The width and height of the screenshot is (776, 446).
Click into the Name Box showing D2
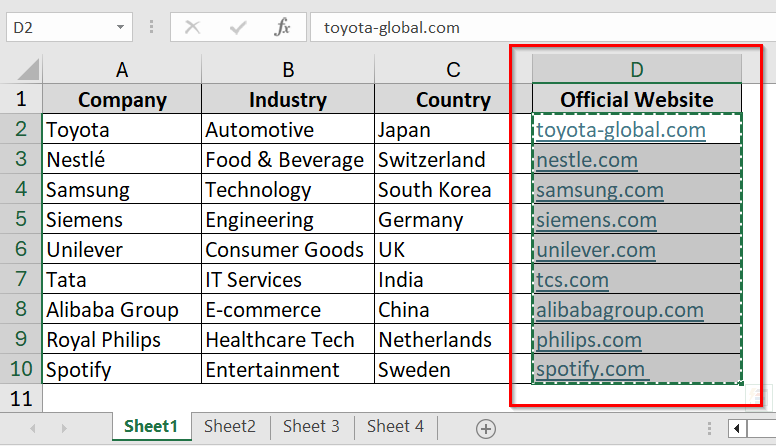[x=69, y=27]
